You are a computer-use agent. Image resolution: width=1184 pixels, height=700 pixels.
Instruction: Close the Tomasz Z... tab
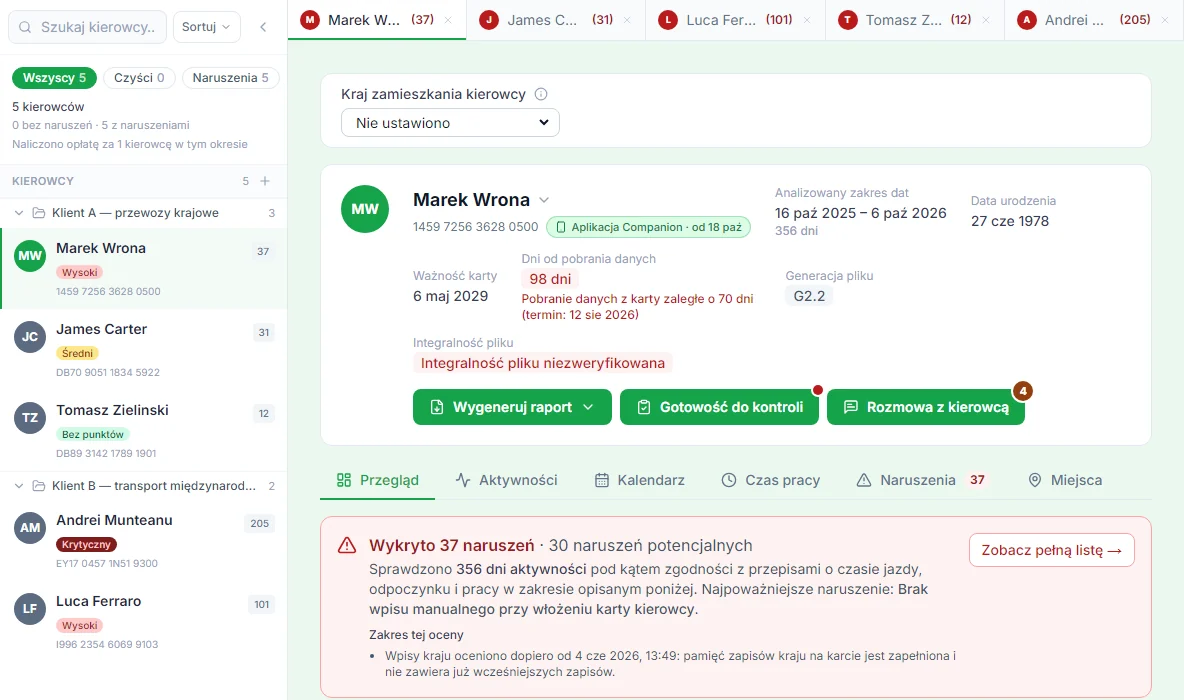(x=985, y=20)
